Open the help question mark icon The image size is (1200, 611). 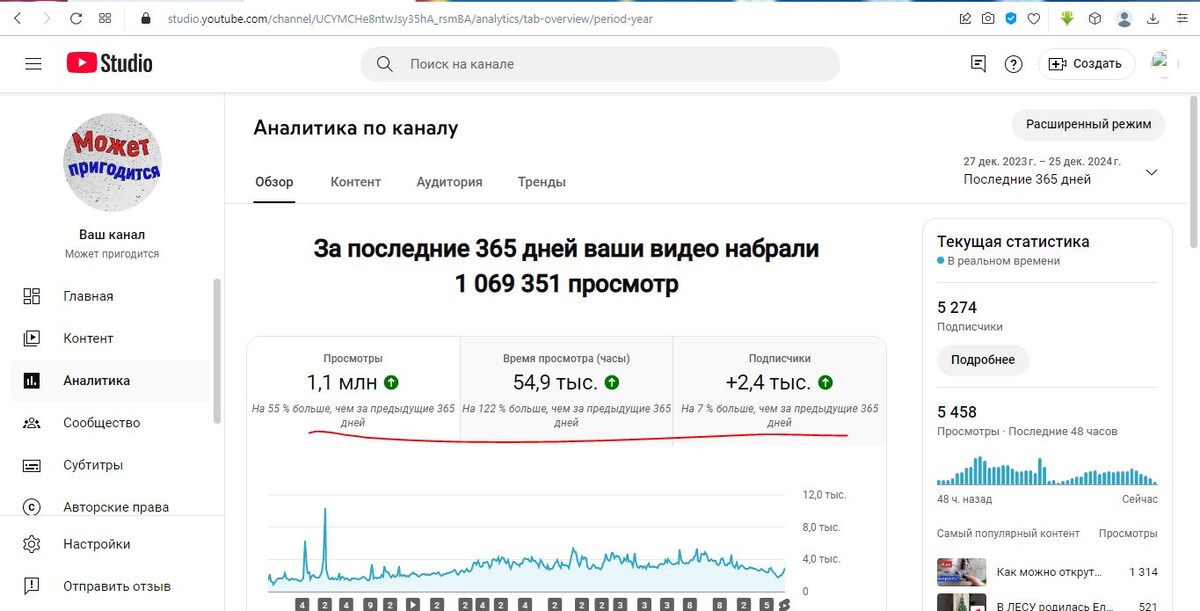[x=1013, y=63]
